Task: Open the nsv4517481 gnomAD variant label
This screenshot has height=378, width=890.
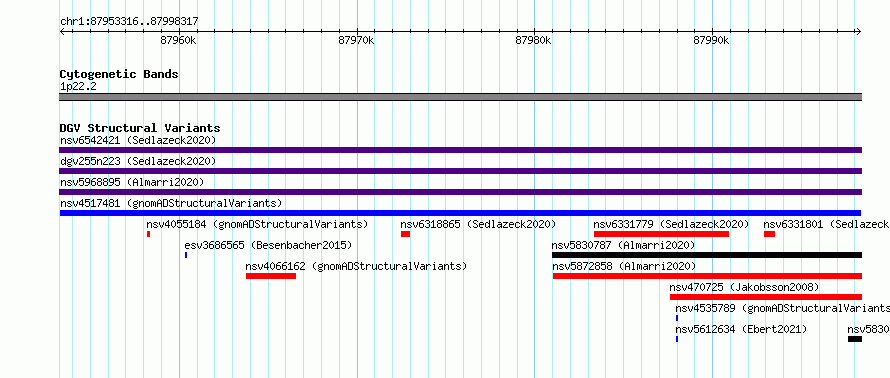Action: click(171, 203)
